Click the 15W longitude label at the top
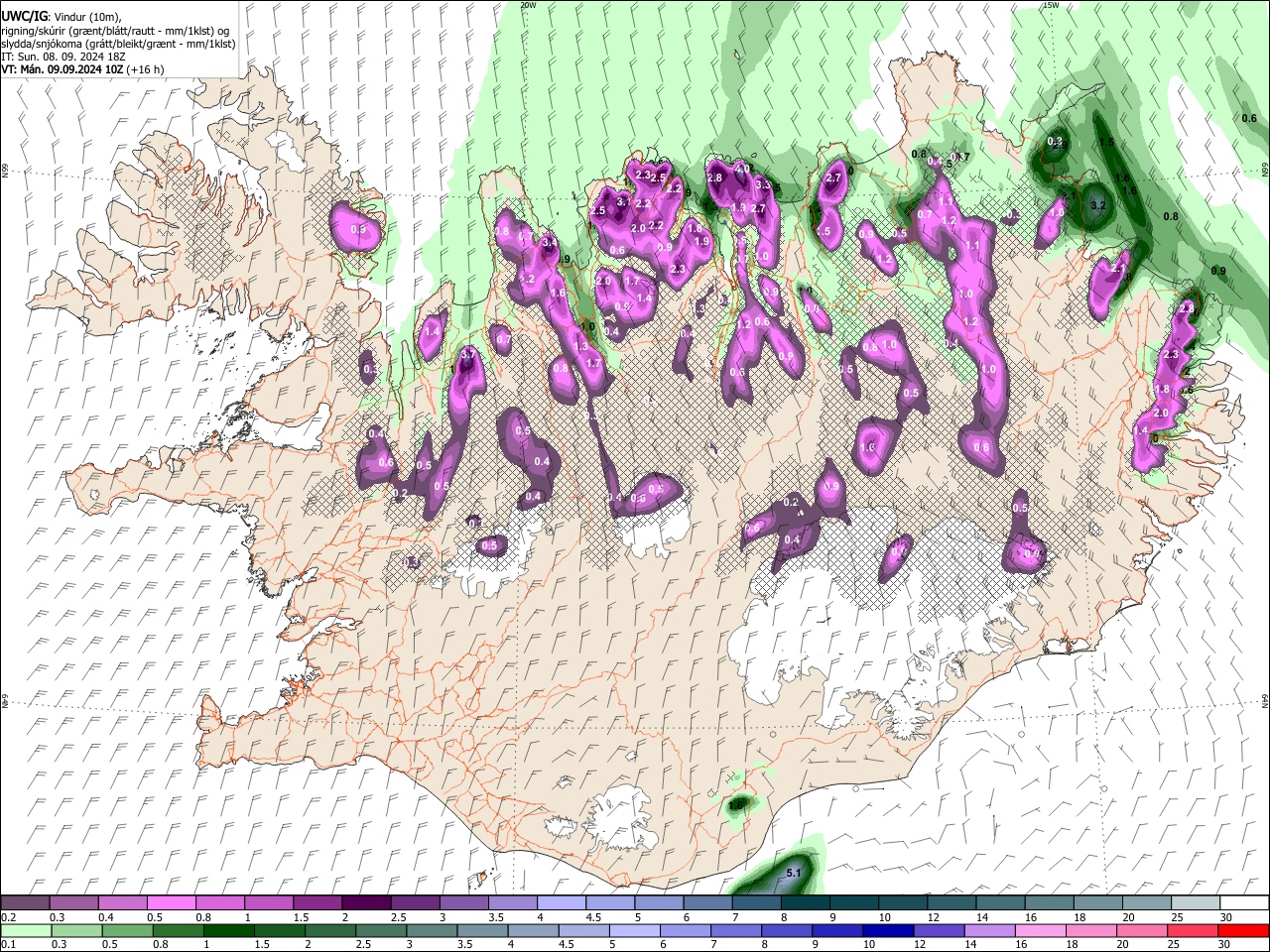 click(1051, 5)
